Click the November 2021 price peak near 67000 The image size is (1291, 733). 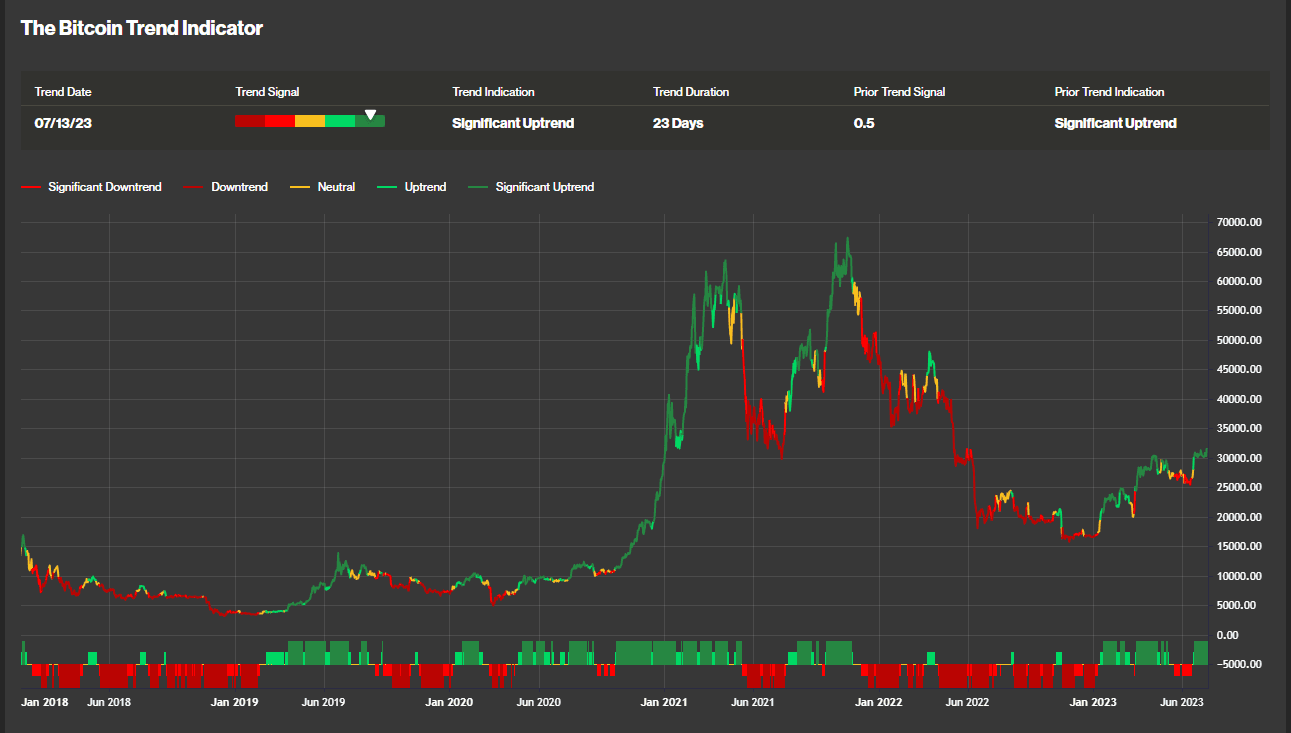point(847,240)
